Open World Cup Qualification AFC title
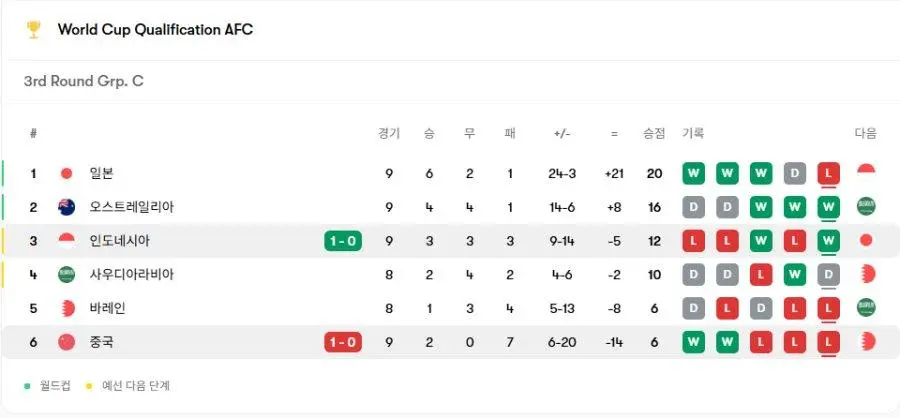Screen dimensions: 900x418 pyautogui.click(x=155, y=30)
